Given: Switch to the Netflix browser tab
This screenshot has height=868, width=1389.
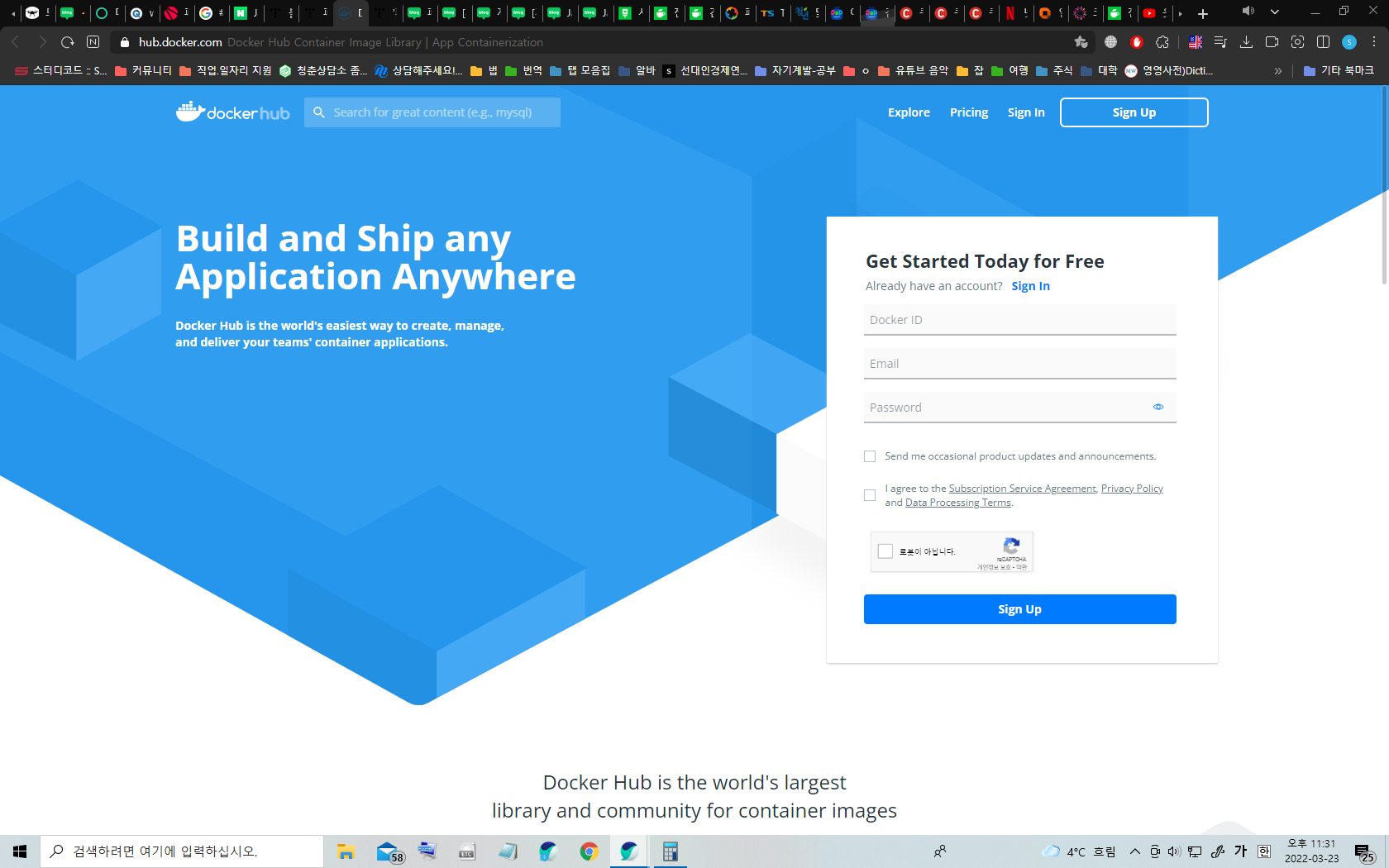Looking at the screenshot, I should pyautogui.click(x=1016, y=13).
